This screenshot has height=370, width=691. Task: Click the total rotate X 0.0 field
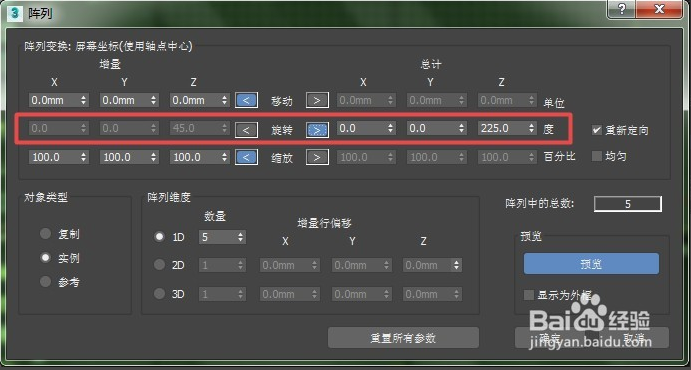(x=366, y=128)
